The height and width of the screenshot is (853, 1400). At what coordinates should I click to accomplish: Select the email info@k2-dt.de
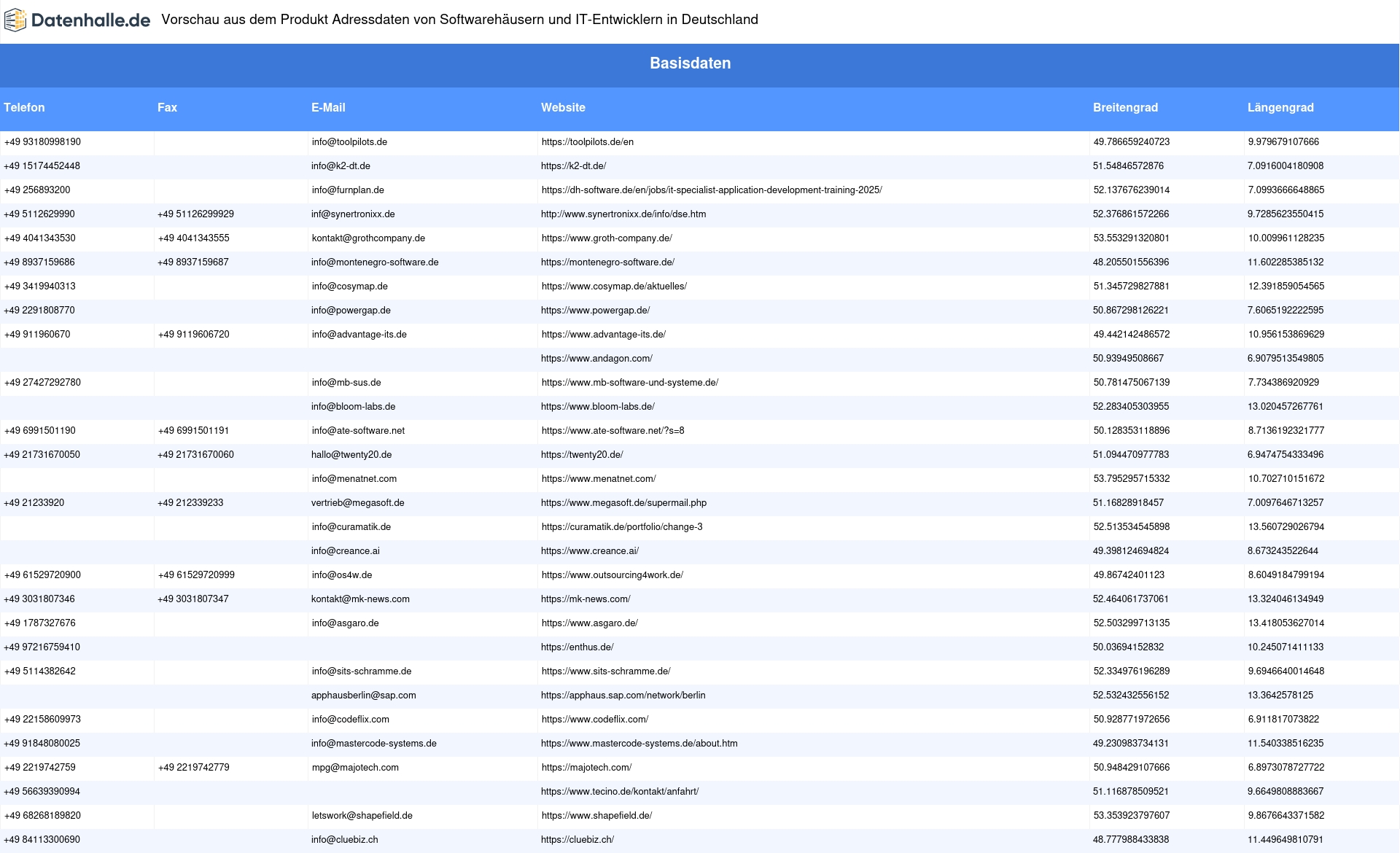coord(341,166)
